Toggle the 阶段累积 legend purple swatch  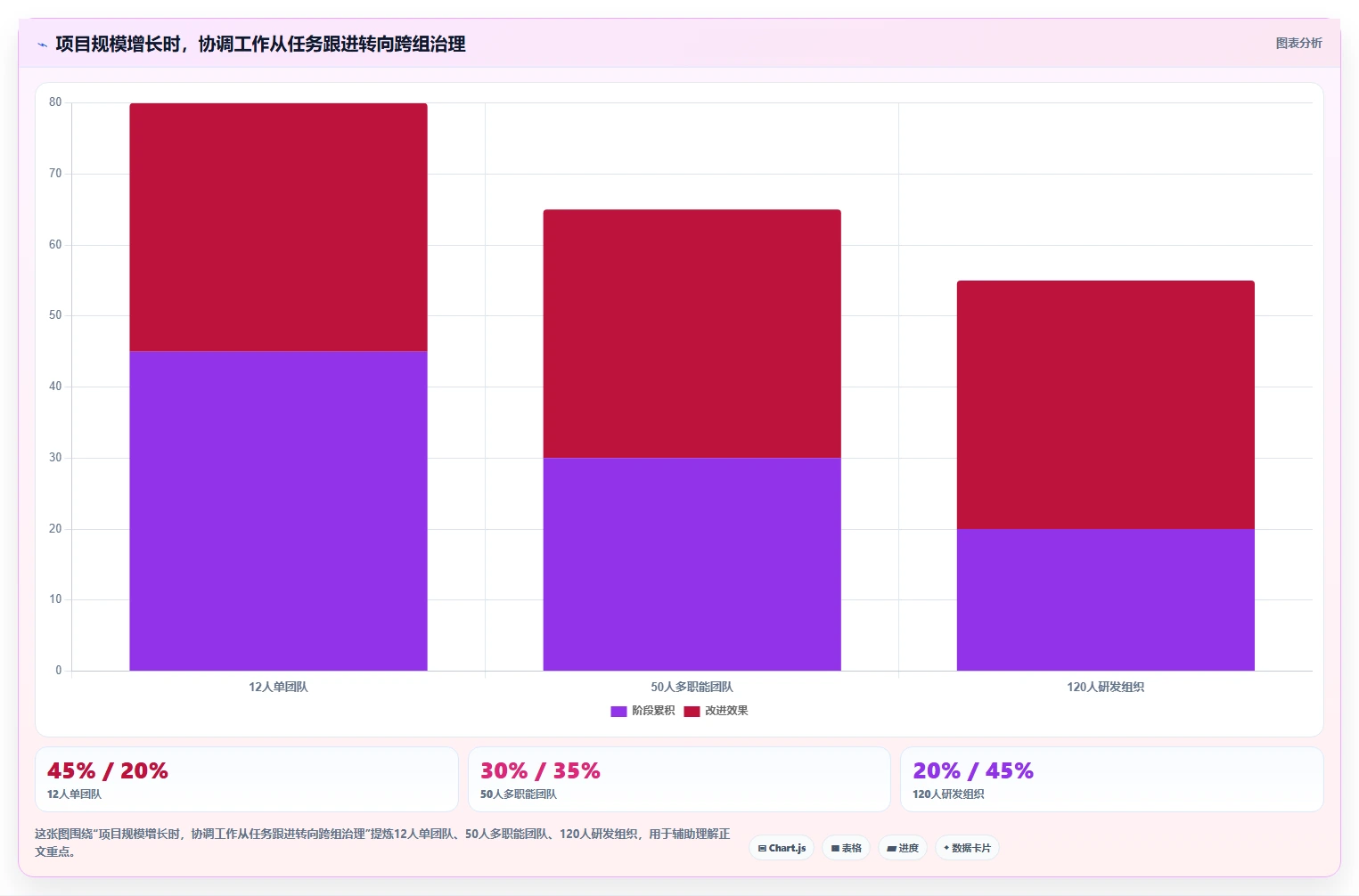click(618, 711)
